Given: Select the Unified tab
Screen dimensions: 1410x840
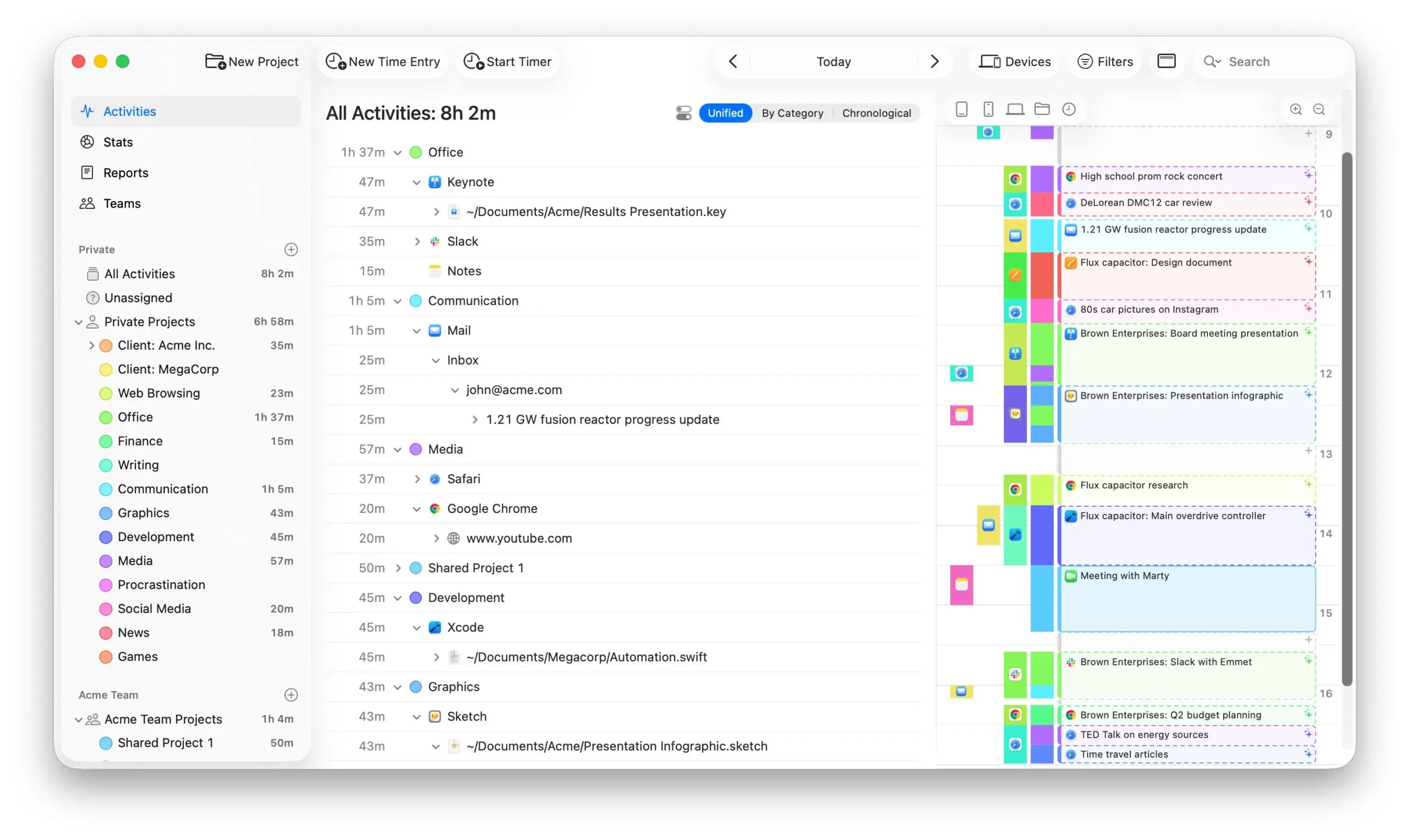Looking at the screenshot, I should pyautogui.click(x=725, y=112).
